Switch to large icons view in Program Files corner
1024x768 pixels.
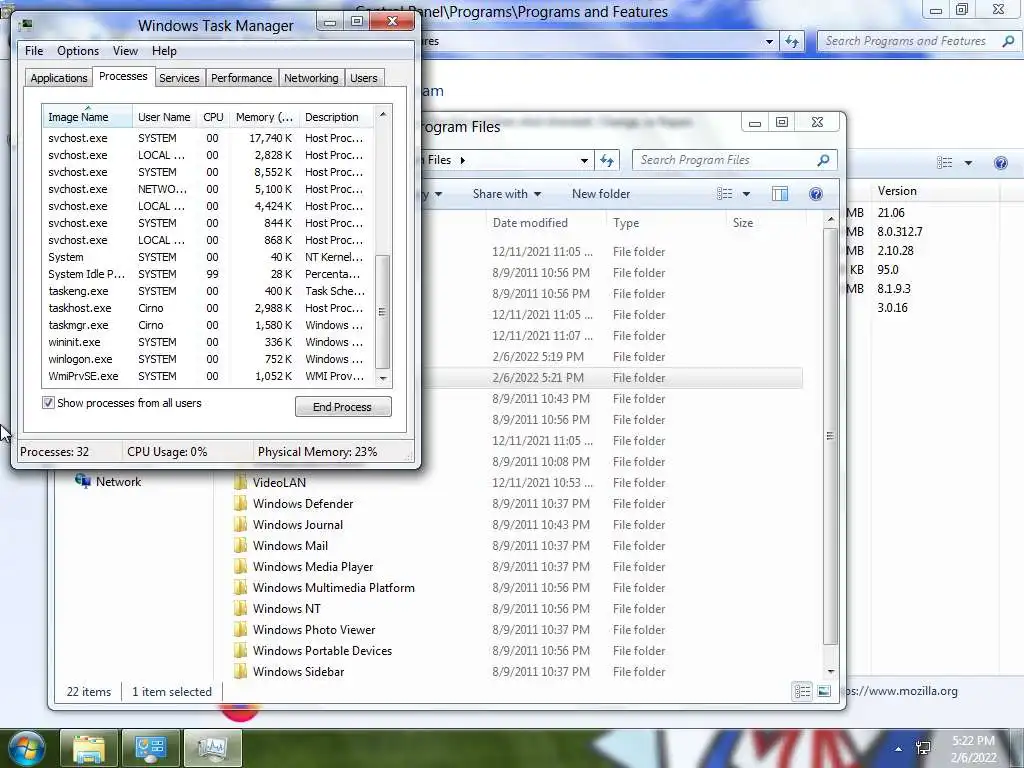click(x=824, y=691)
